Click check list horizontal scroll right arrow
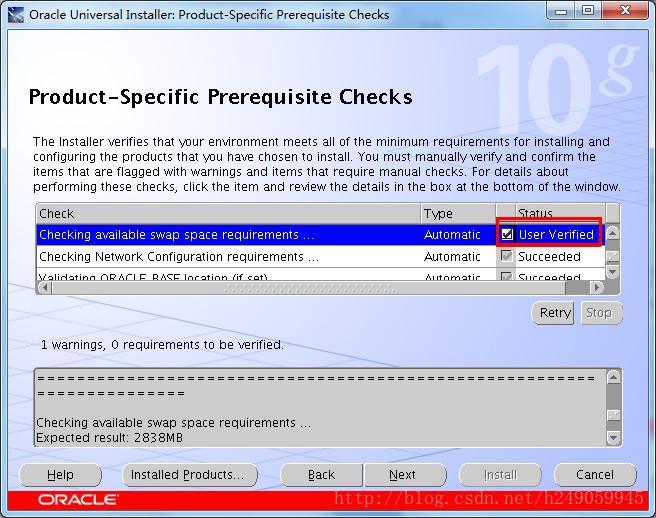 click(x=597, y=287)
